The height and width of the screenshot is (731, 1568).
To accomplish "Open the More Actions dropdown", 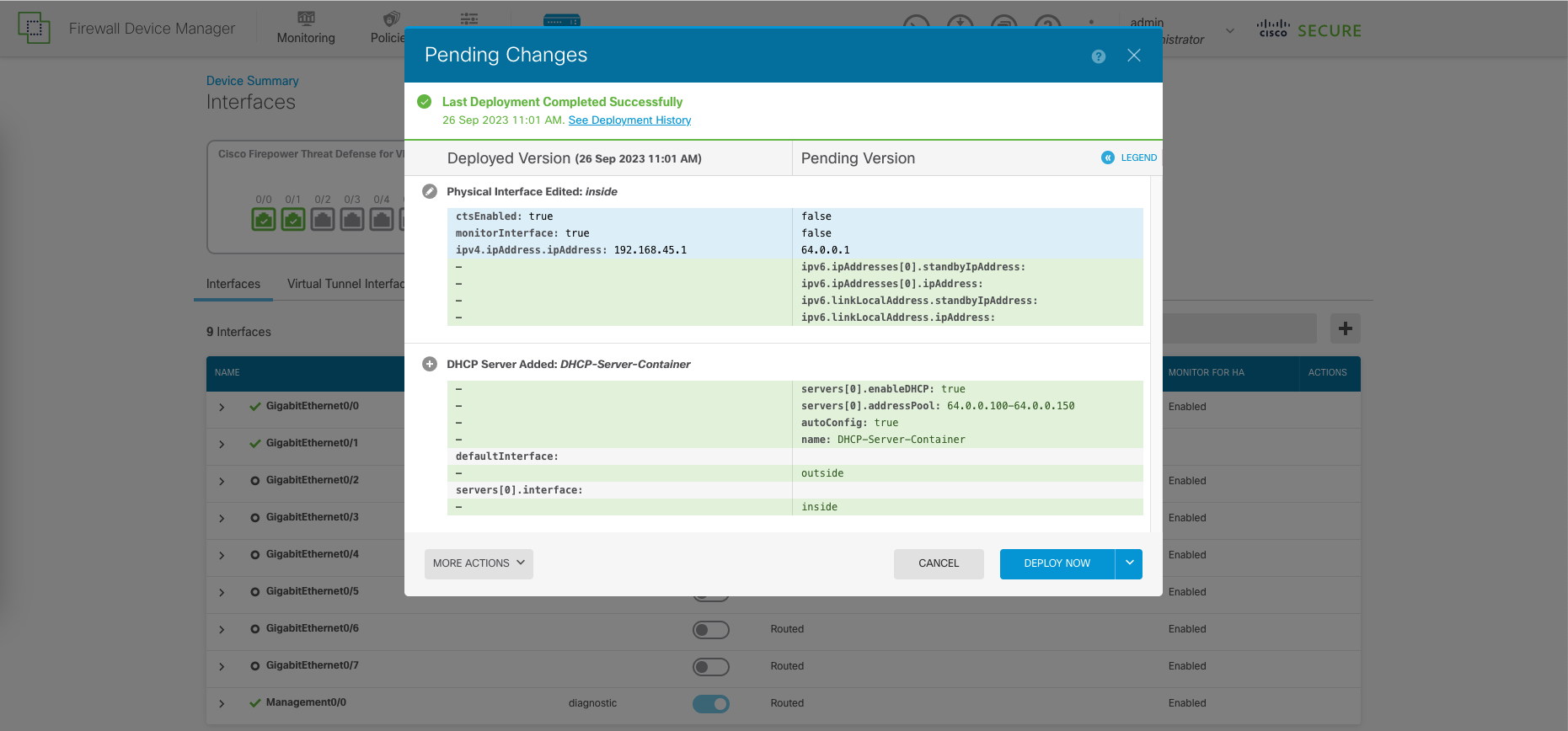I will tap(479, 563).
